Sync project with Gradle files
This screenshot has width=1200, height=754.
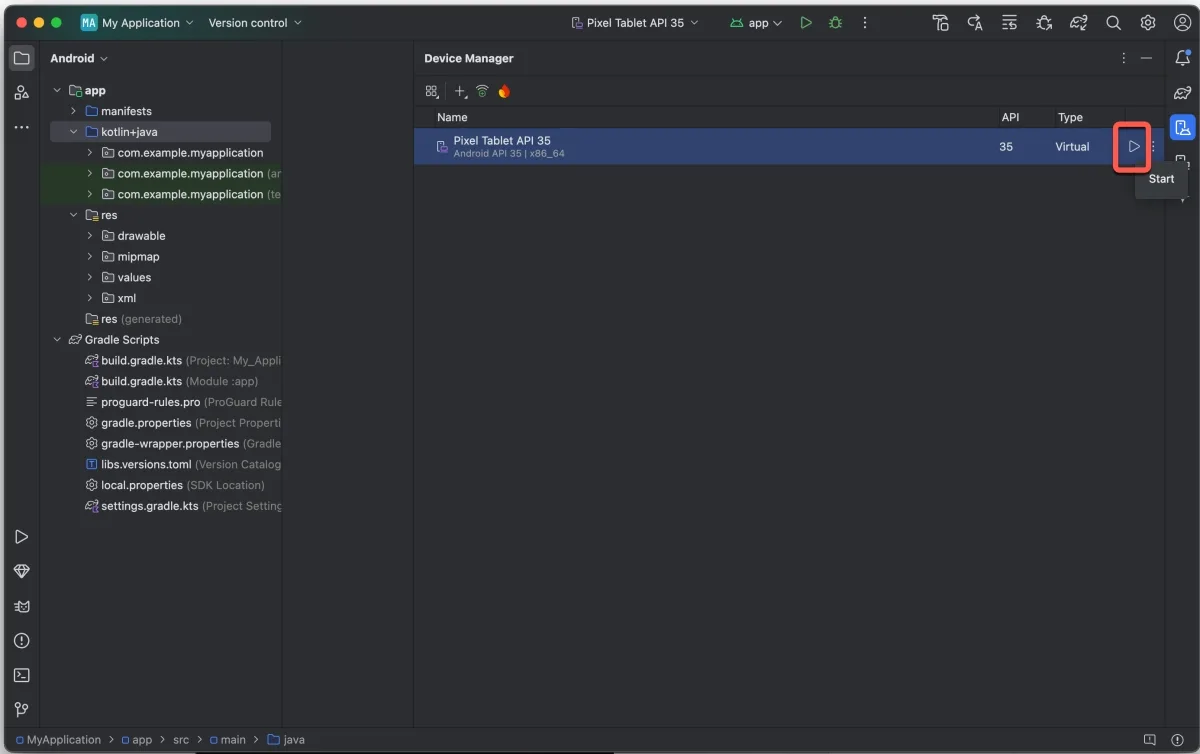(1078, 23)
